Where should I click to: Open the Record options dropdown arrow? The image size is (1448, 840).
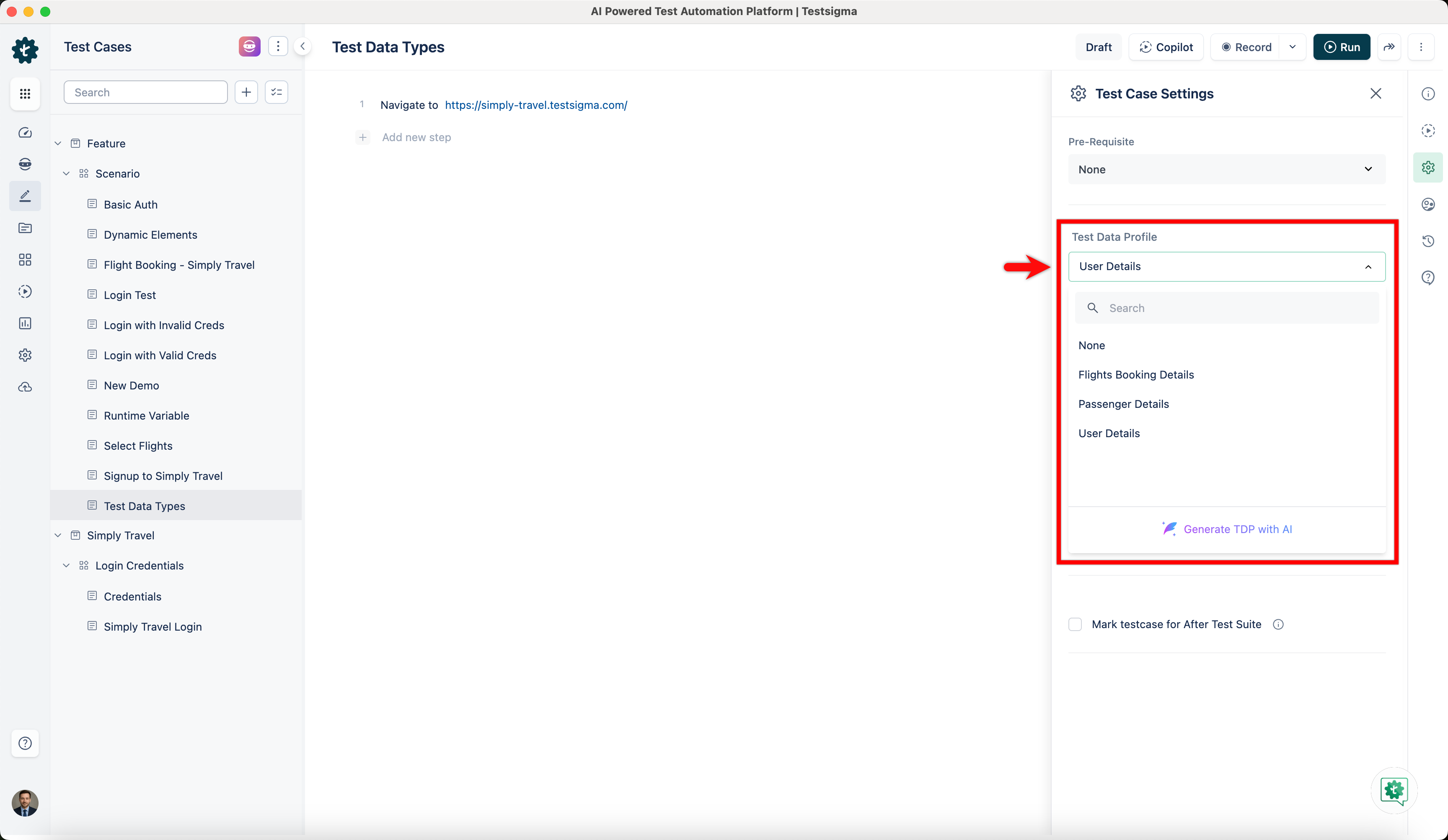click(1292, 47)
